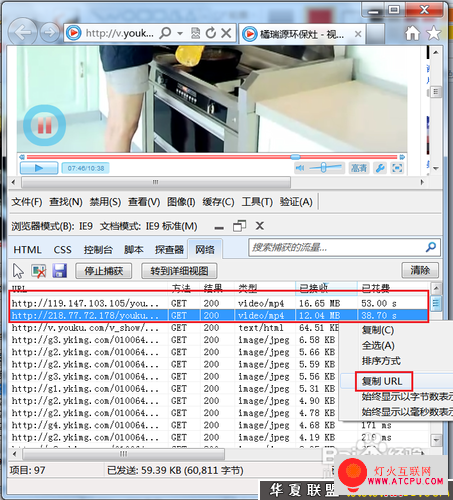
Task: Click the 转到详细视图 button
Action: tap(179, 271)
